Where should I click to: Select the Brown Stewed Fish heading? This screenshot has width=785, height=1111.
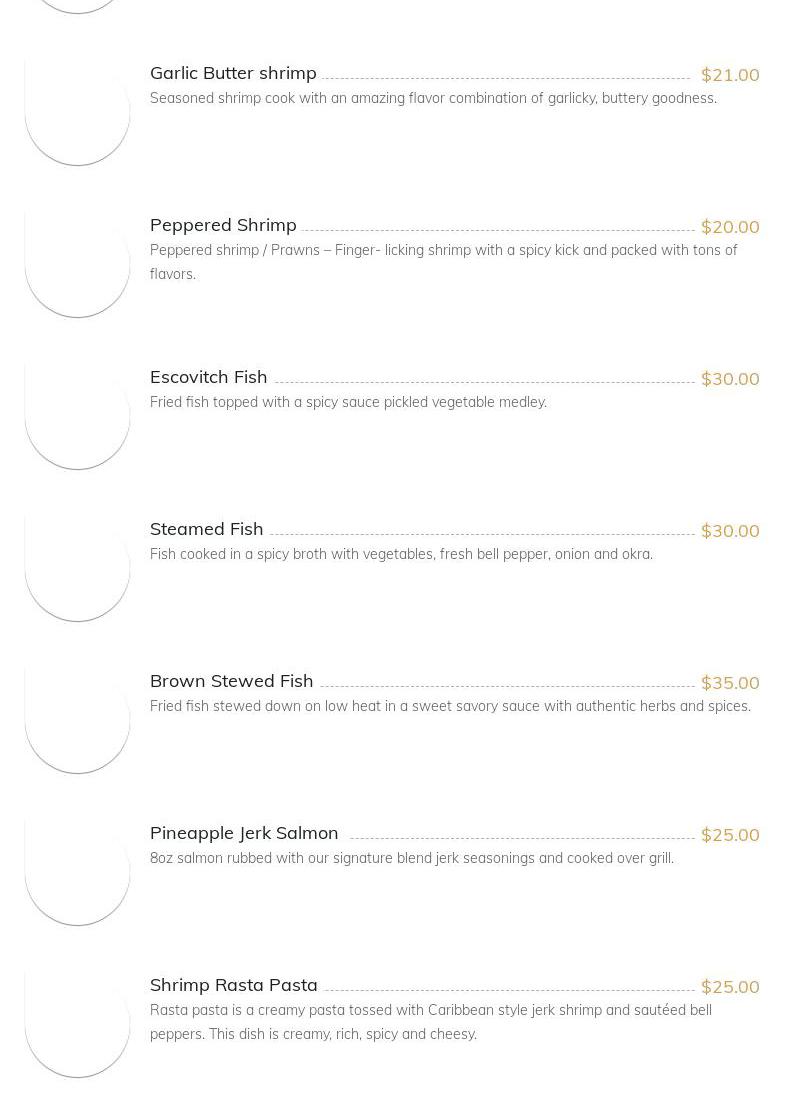231,681
